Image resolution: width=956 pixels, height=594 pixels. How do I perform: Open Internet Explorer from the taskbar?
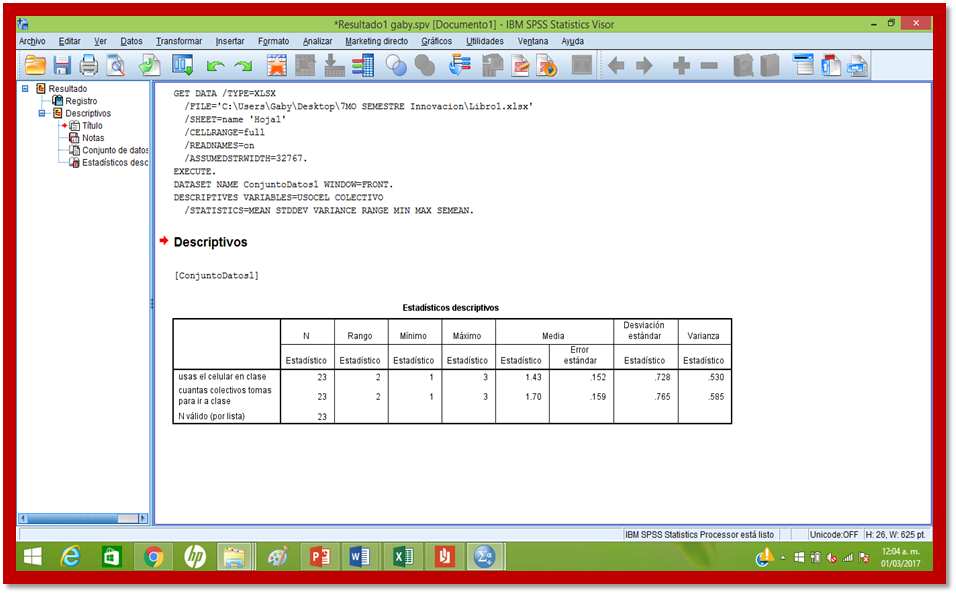coord(71,557)
